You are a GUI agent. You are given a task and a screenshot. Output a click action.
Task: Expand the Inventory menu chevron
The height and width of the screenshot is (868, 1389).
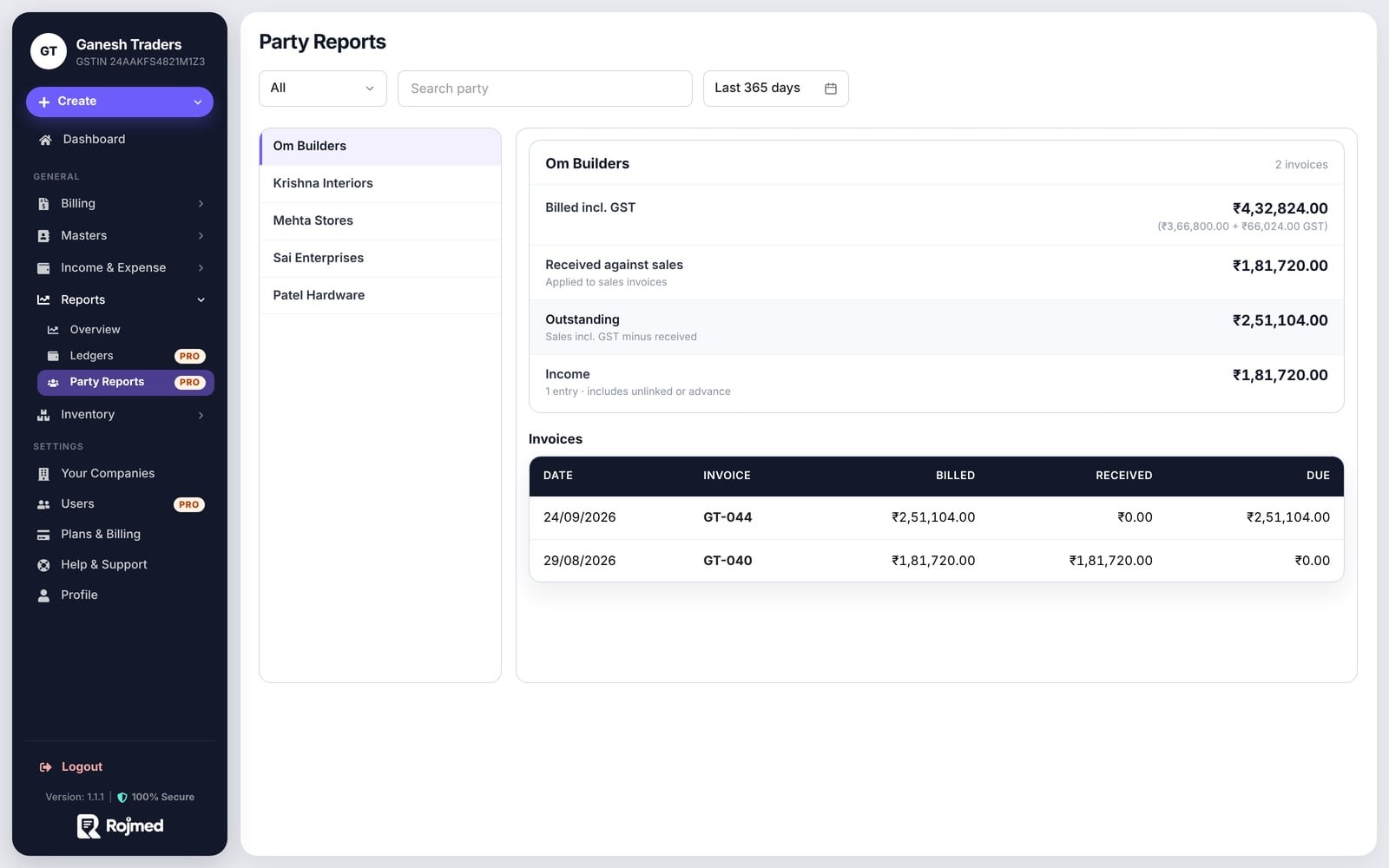[201, 415]
